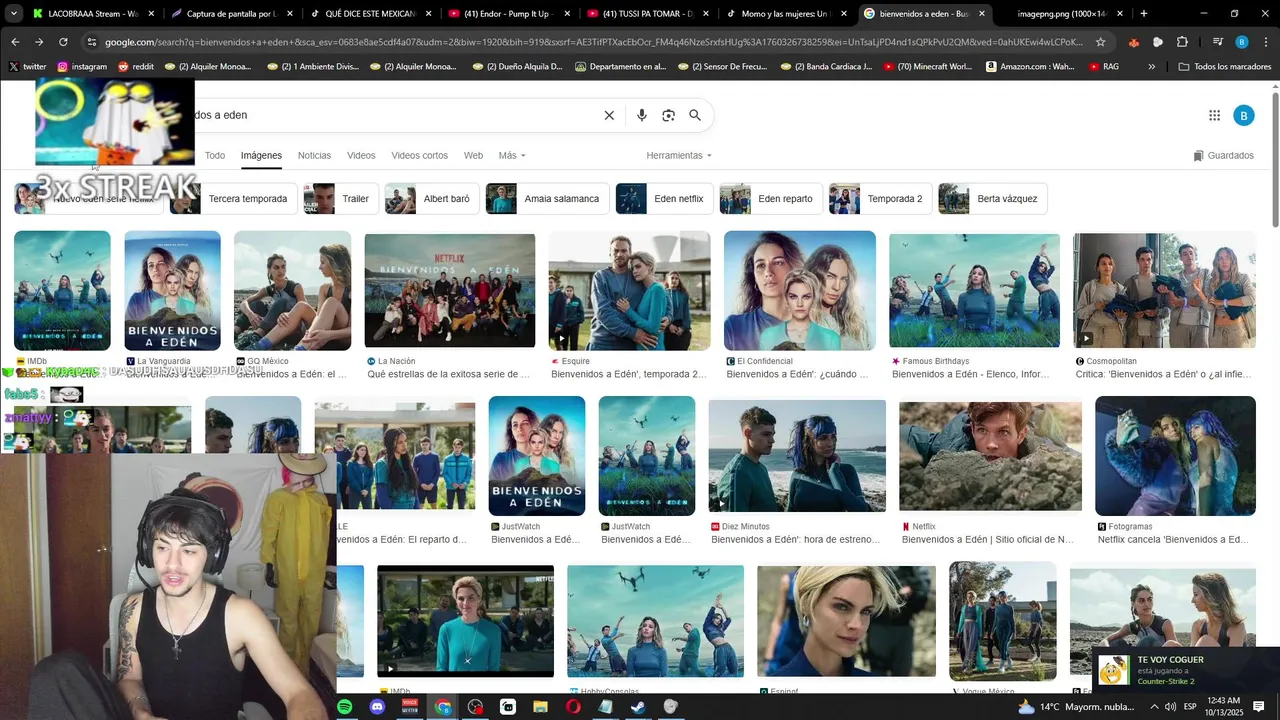1280x720 pixels.
Task: Switch to the imagepng.png browser tab
Action: [x=1060, y=14]
